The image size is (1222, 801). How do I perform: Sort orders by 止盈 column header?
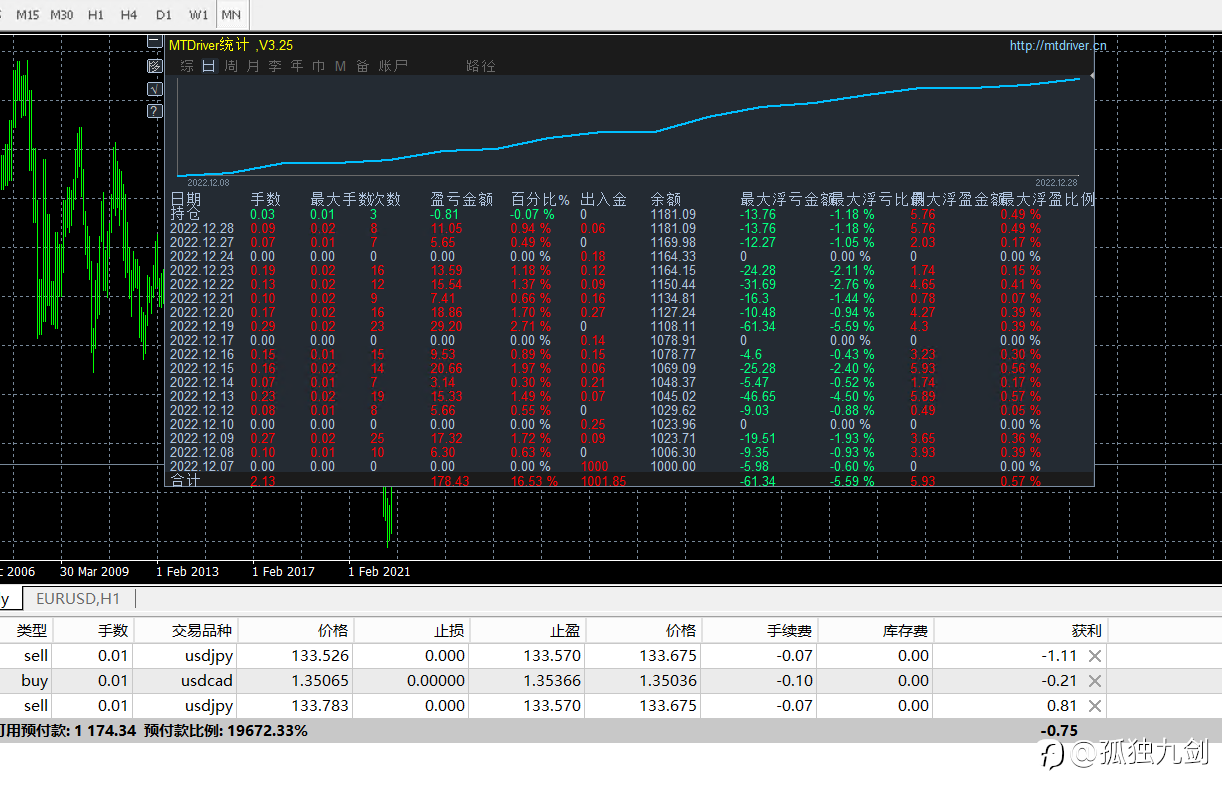pos(565,630)
